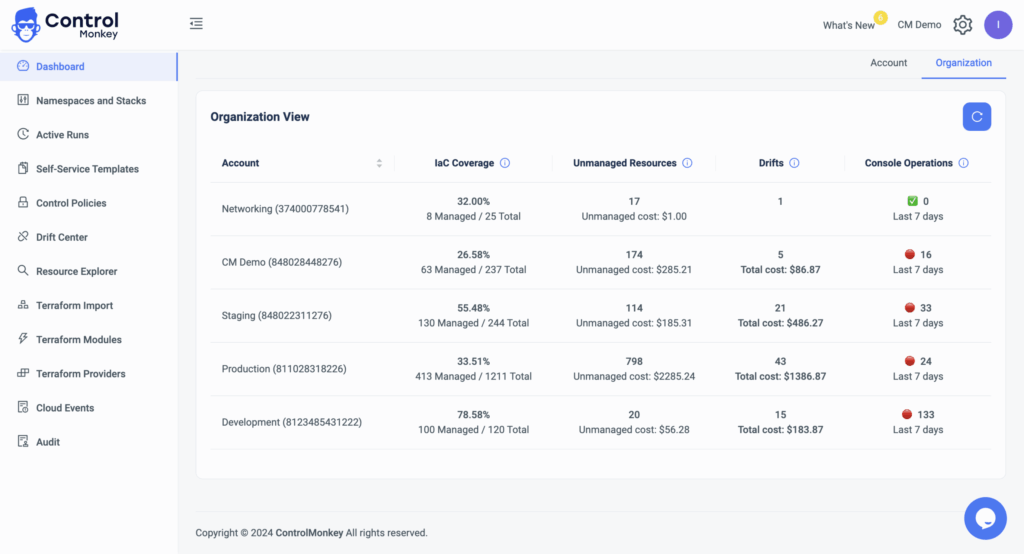The image size is (1024, 554).
Task: Click the Namespaces and Stacks sidebar icon
Action: tap(23, 100)
